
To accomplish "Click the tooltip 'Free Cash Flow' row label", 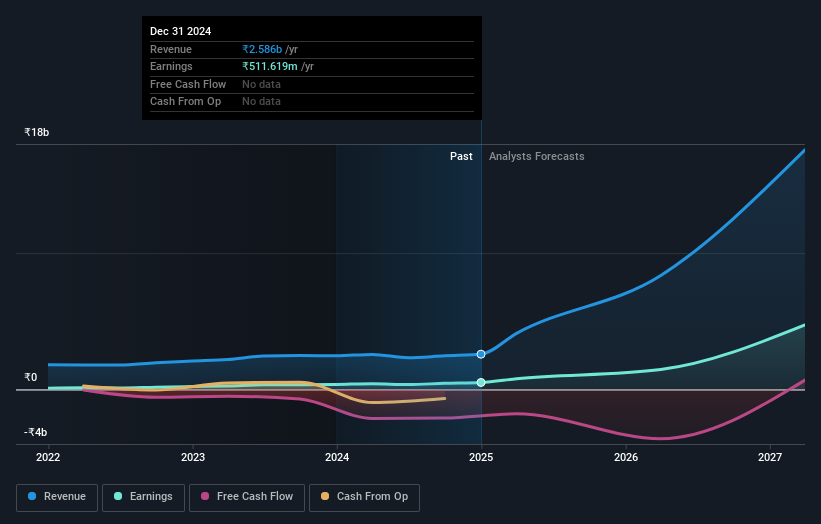I will (188, 84).
